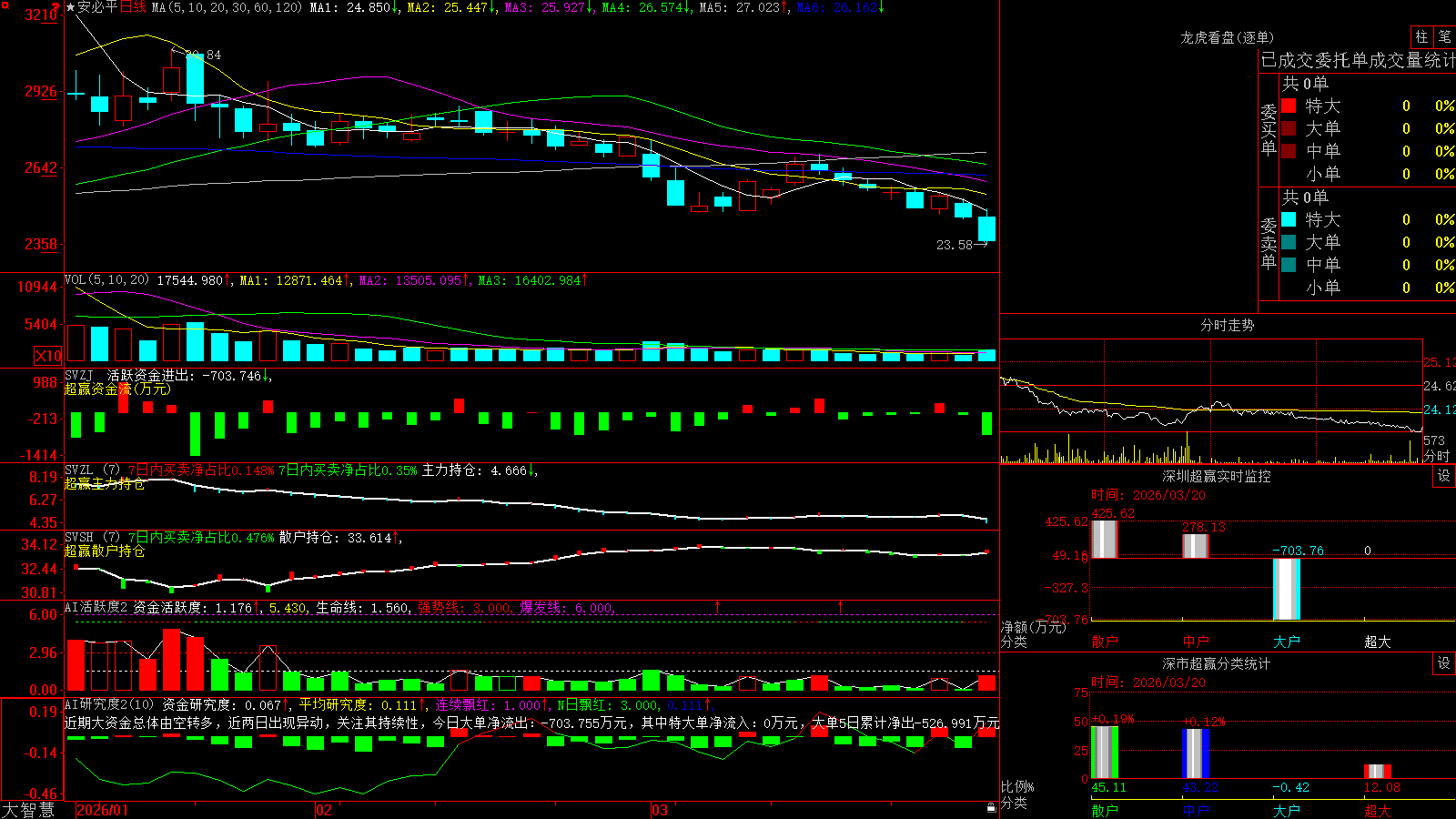Click the 23.58 latest price label
The image size is (1456, 819).
[955, 245]
